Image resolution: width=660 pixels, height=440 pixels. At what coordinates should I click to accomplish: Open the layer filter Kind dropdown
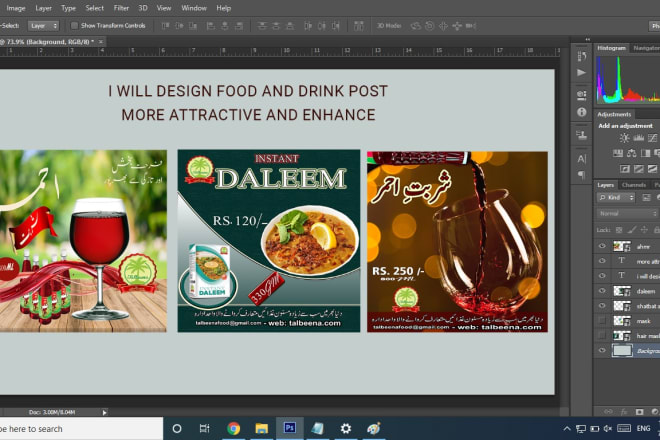[x=616, y=197]
